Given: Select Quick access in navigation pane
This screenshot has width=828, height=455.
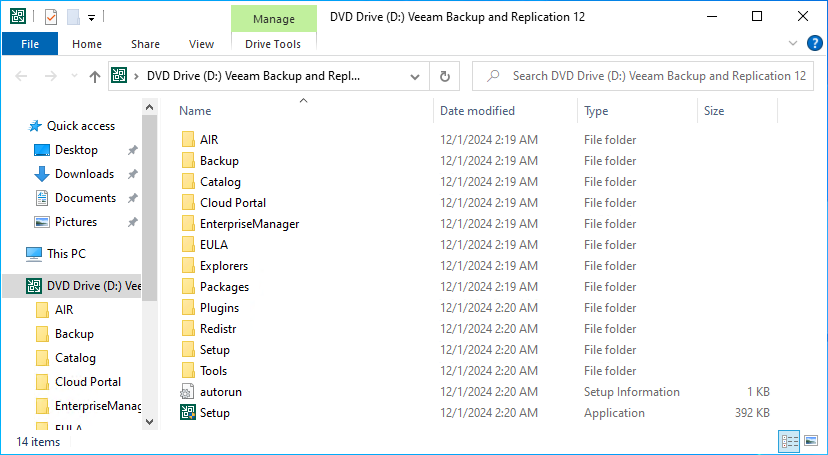Looking at the screenshot, I should coord(81,126).
